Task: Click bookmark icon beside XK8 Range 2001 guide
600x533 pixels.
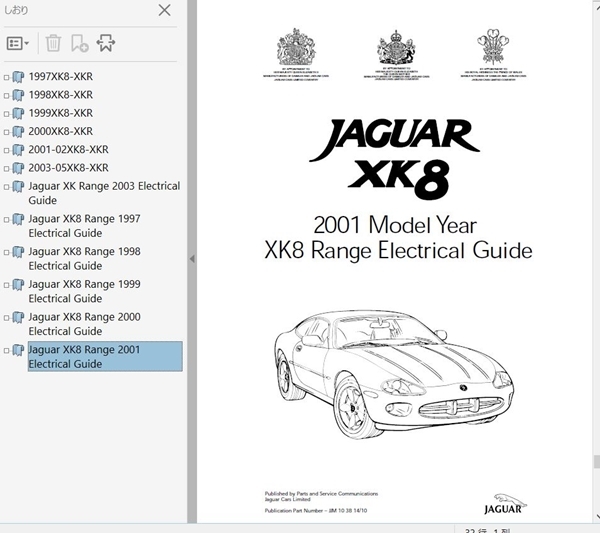Action: [18, 350]
